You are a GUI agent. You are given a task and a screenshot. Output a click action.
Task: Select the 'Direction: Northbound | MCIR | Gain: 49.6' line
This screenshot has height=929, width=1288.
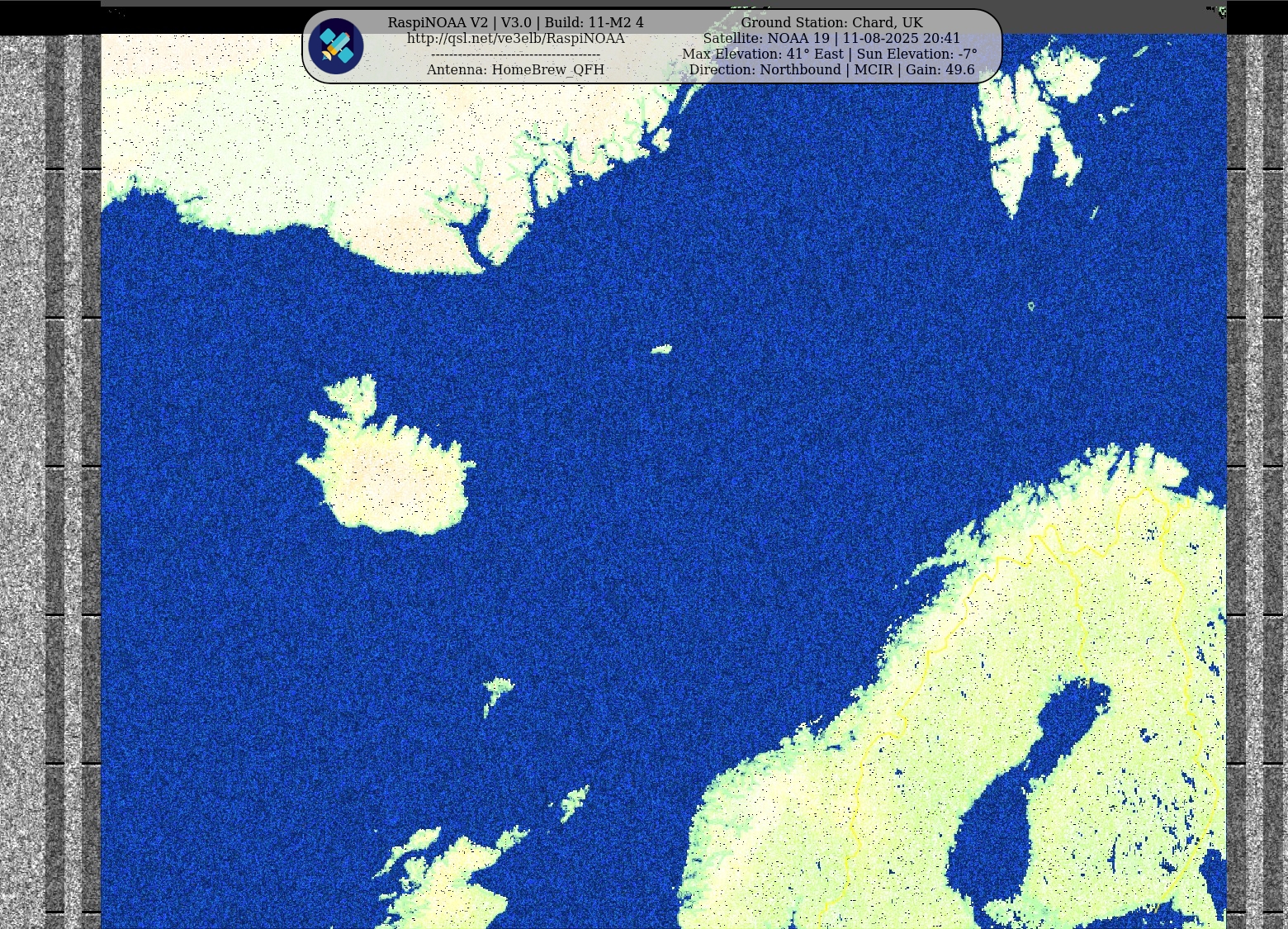831,70
